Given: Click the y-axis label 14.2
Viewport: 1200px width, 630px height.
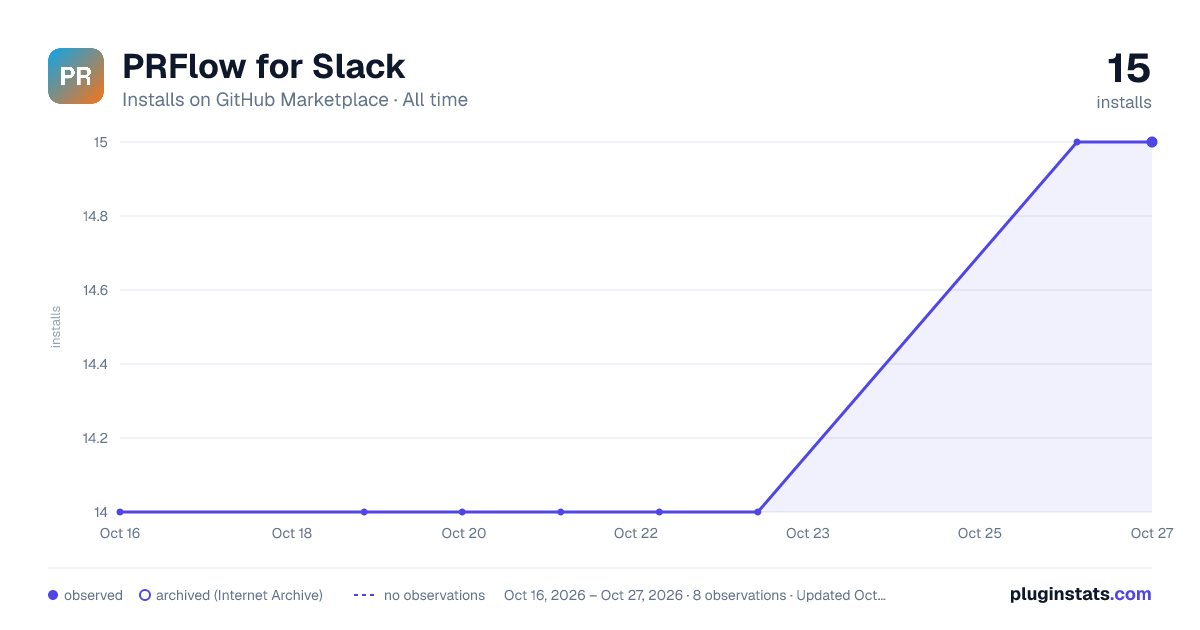Looking at the screenshot, I should click(96, 438).
